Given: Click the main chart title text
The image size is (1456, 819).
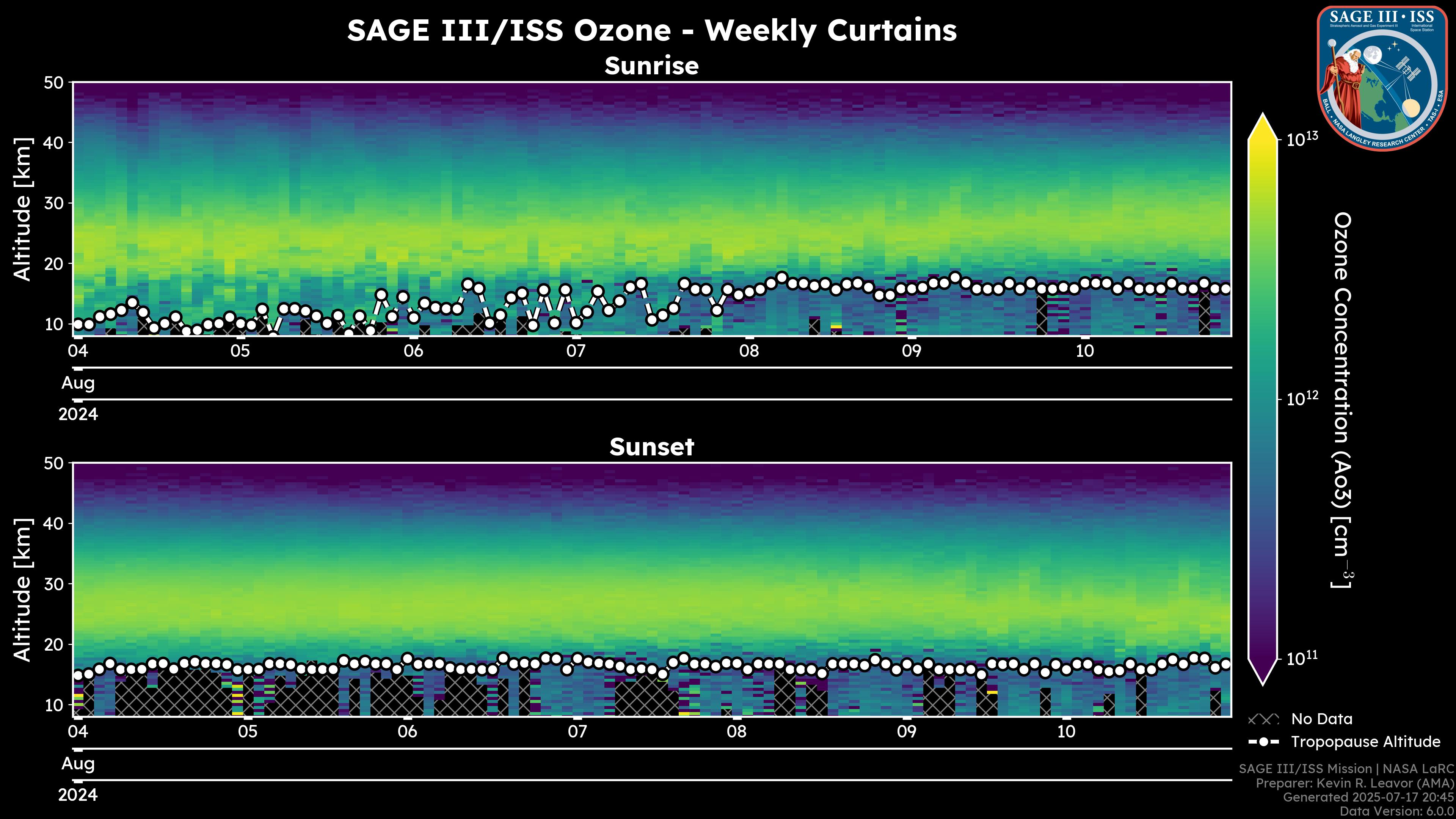Looking at the screenshot, I should [651, 30].
